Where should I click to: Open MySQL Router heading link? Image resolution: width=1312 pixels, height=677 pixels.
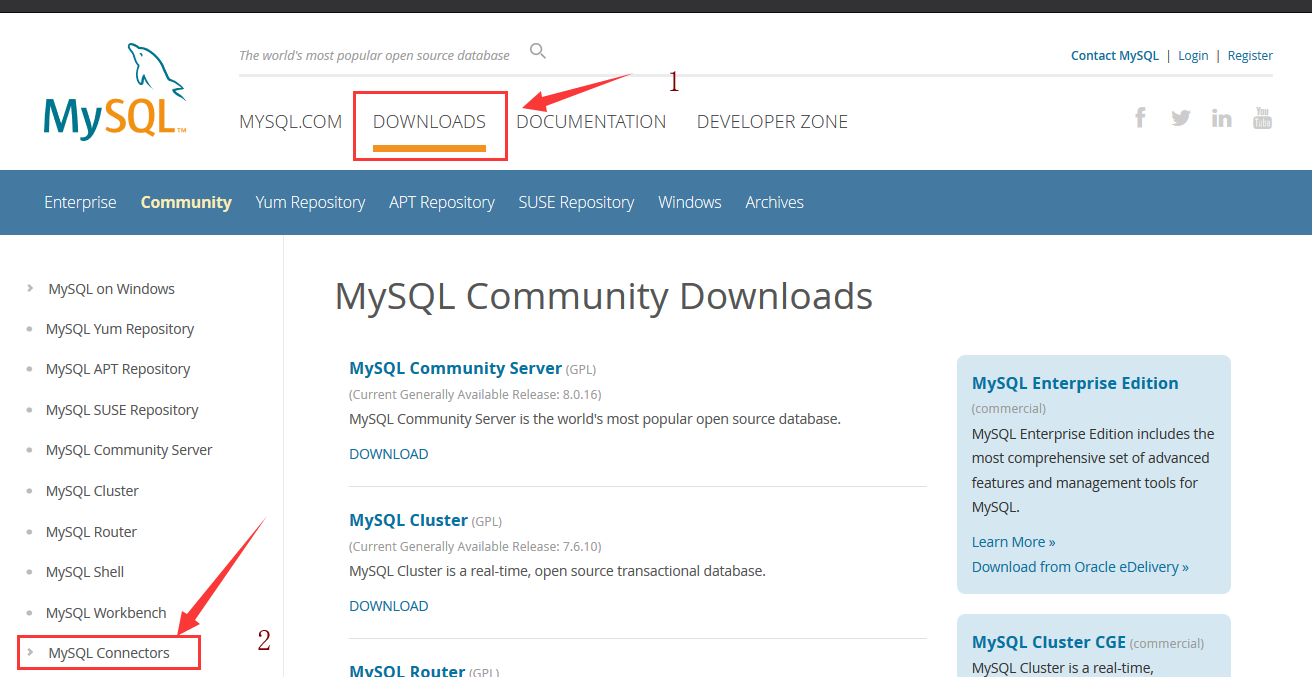pyautogui.click(x=407, y=670)
